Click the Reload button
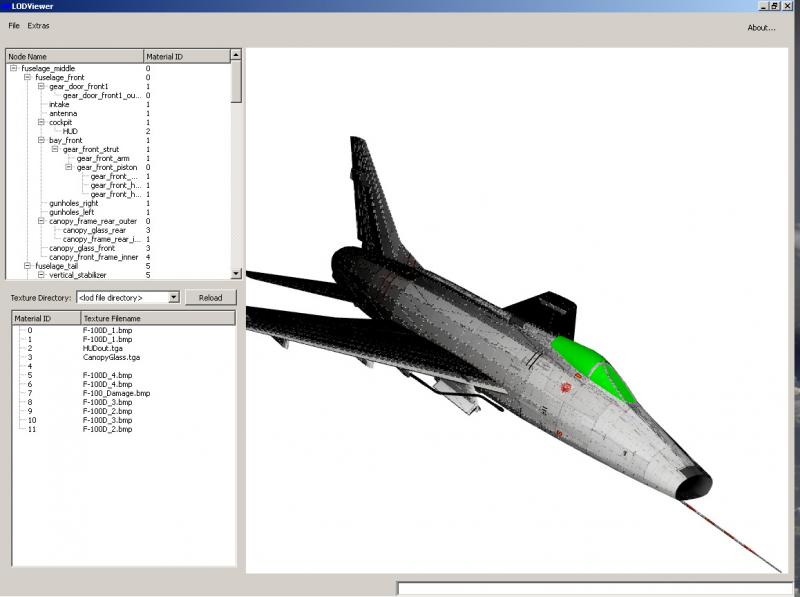Screen dimensions: 800x597 [x=210, y=297]
